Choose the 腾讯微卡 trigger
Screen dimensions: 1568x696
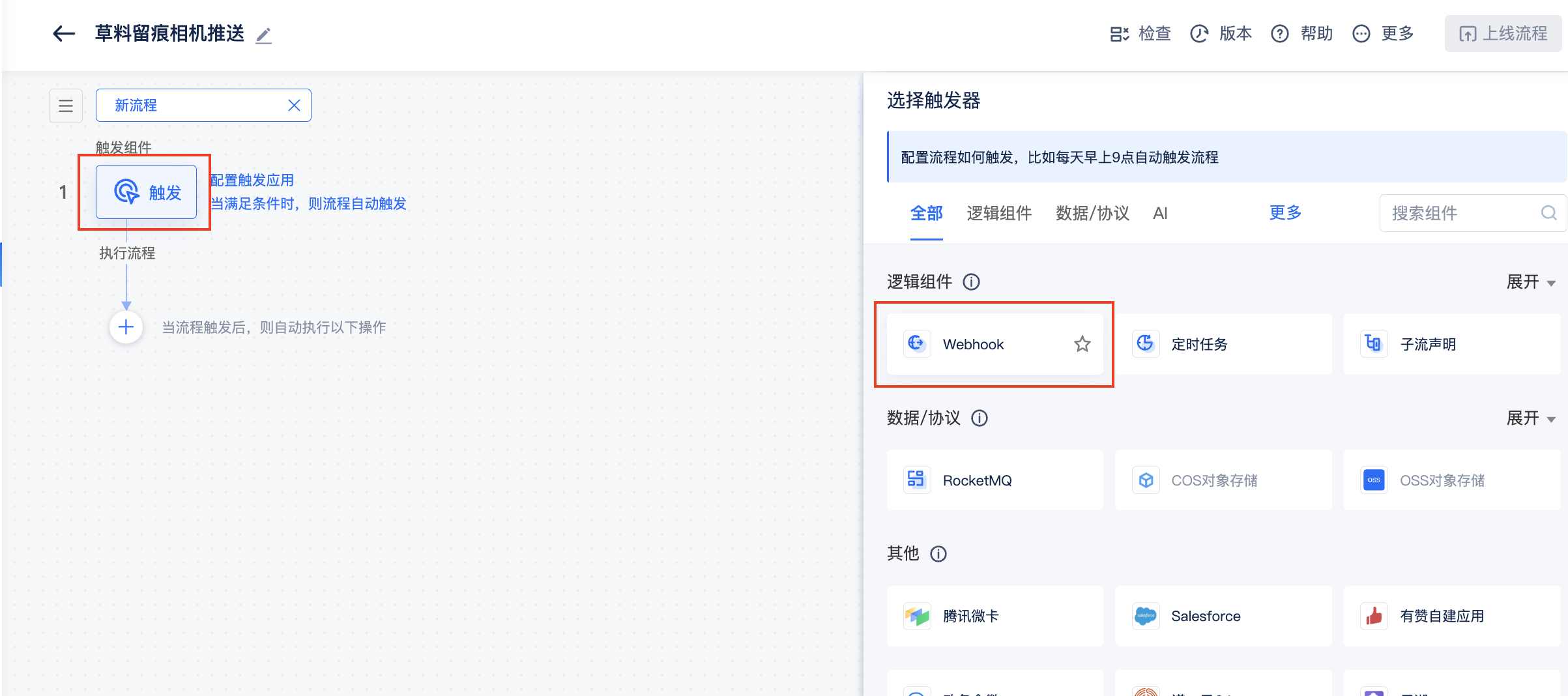tap(995, 616)
